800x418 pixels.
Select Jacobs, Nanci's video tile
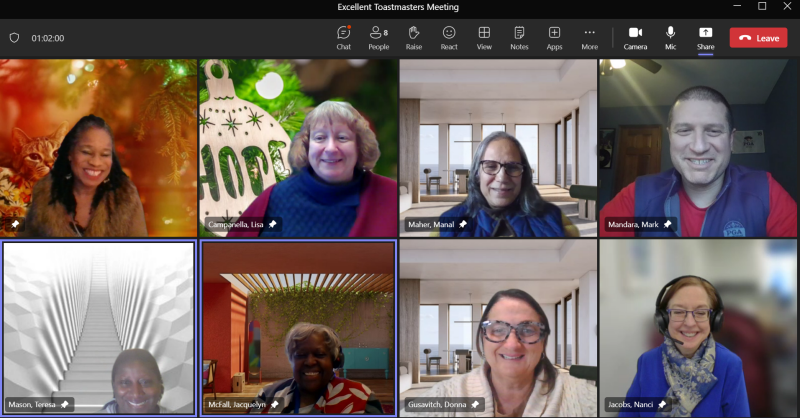point(698,328)
